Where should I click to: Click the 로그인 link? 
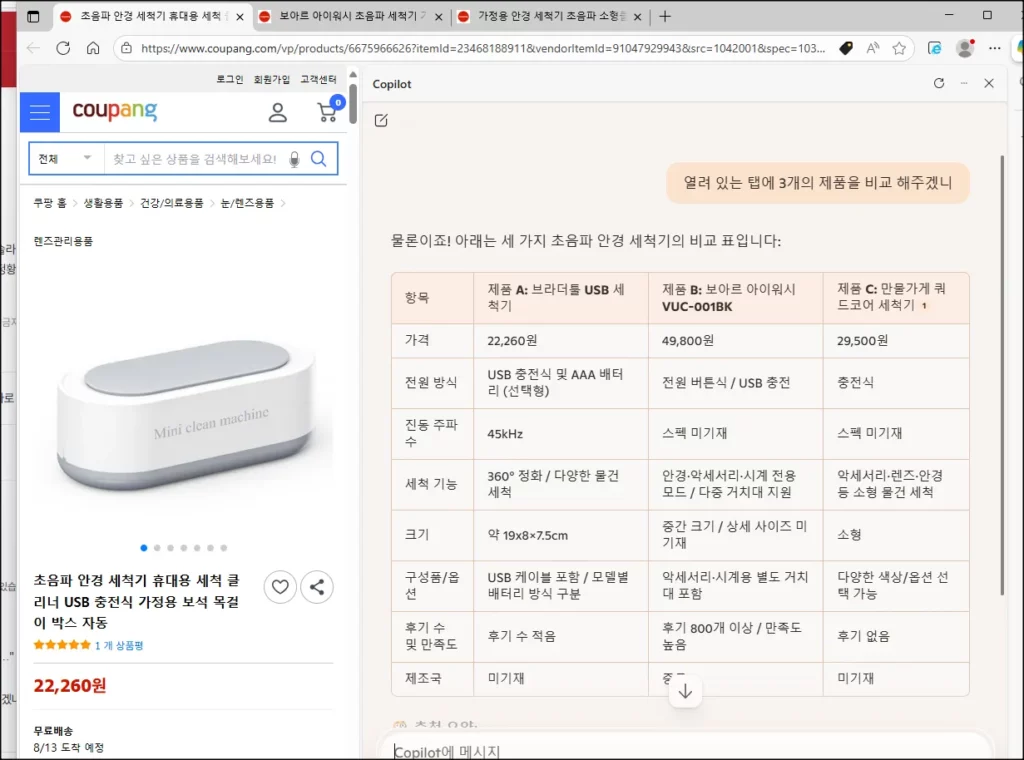click(x=230, y=79)
